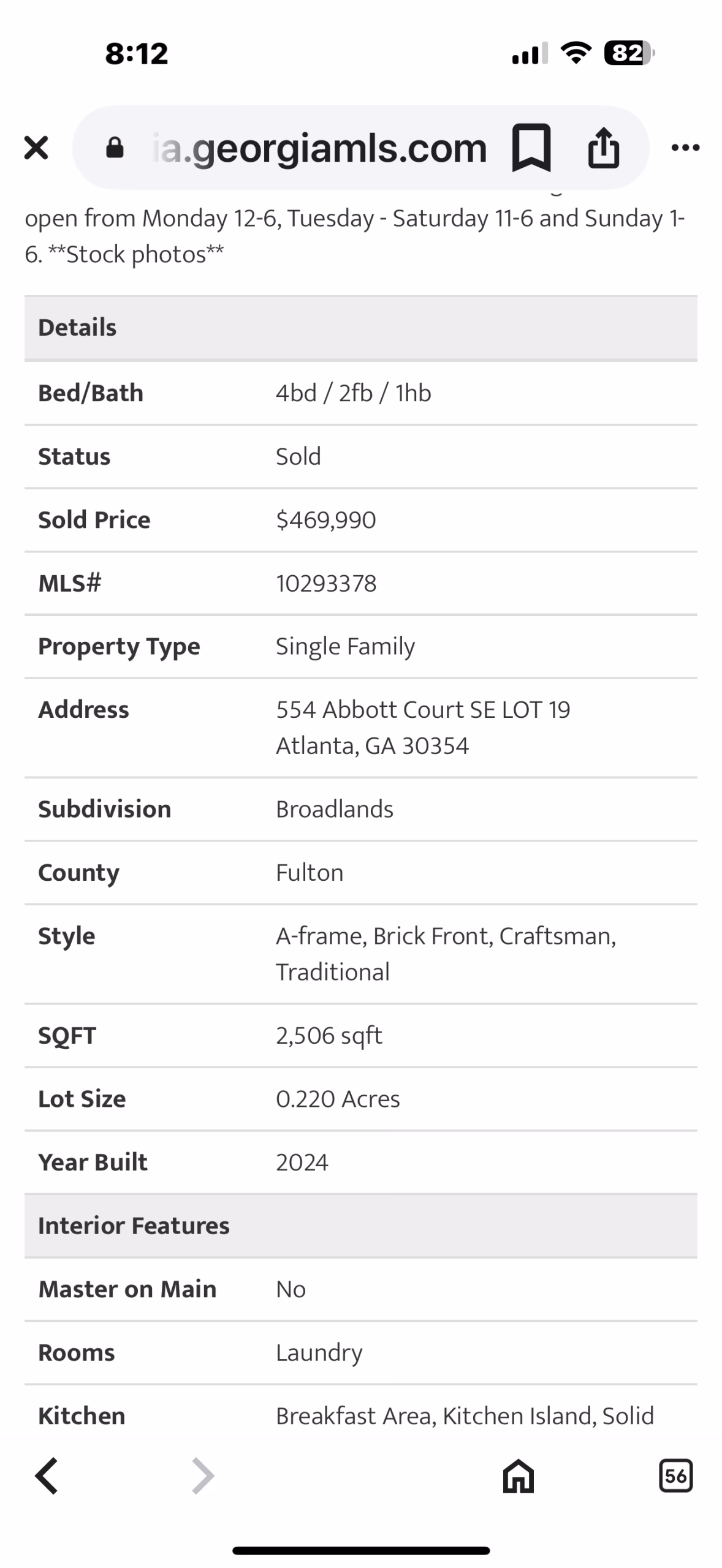Tap the padlock site security icon
This screenshot has width=722, height=1568.
(x=115, y=148)
